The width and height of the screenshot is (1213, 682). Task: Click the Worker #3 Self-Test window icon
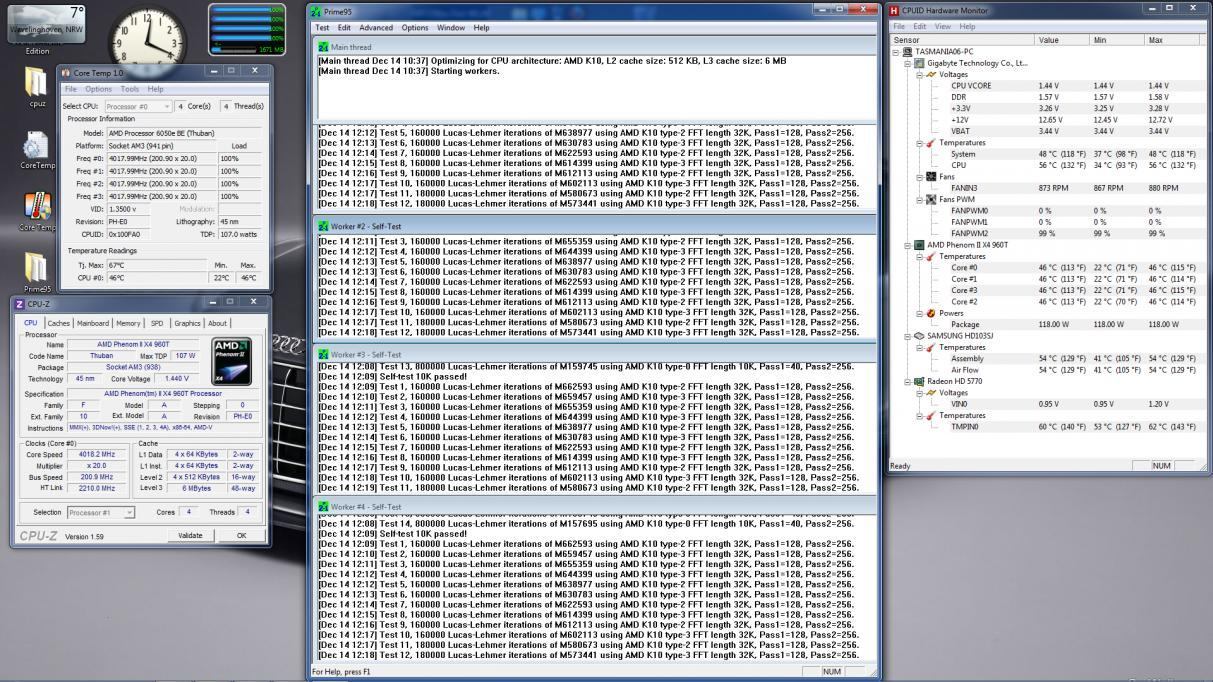point(323,355)
